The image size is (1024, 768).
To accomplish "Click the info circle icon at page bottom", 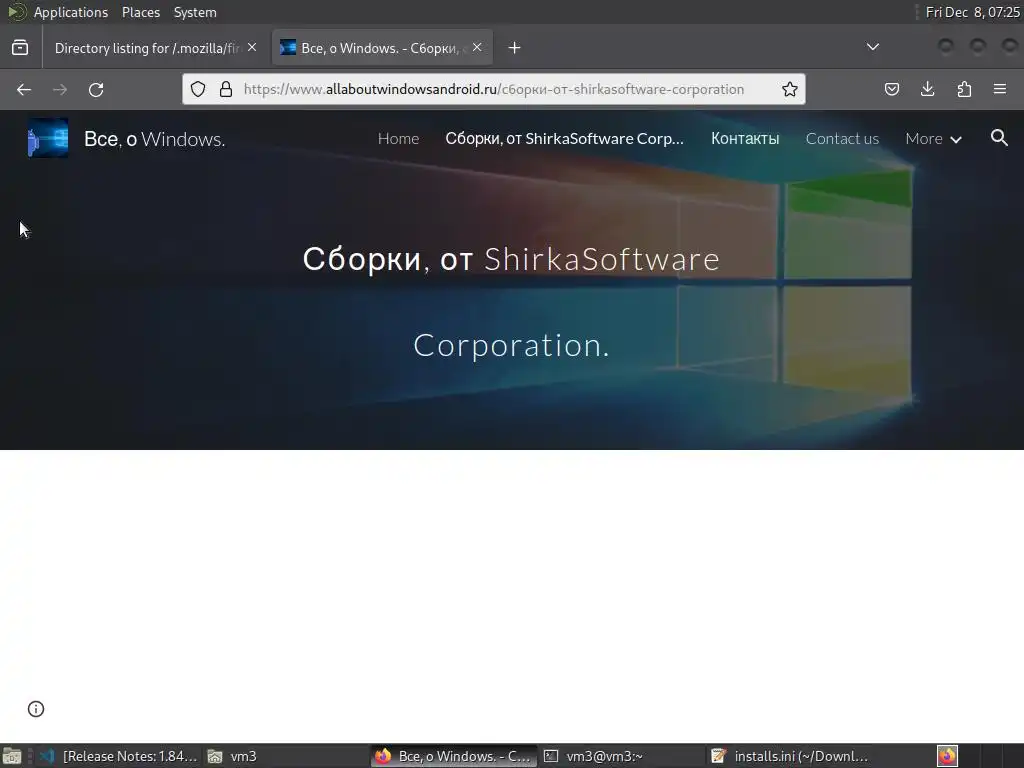I will click(x=36, y=709).
